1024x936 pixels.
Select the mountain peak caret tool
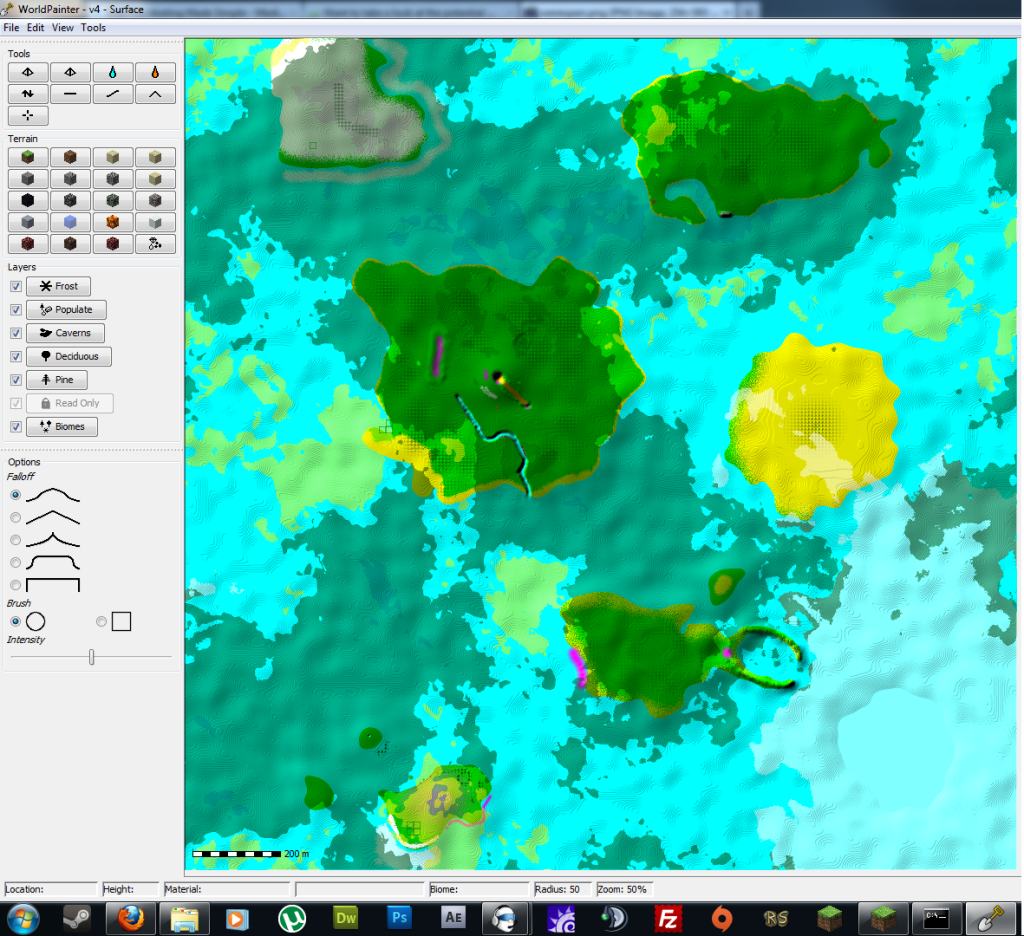point(155,94)
